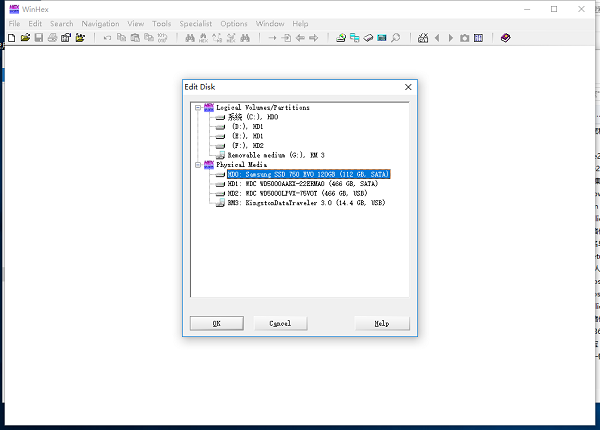Select HD0: Samsung SSD 750 EVO entry
This screenshot has width=600, height=430.
tap(308, 174)
